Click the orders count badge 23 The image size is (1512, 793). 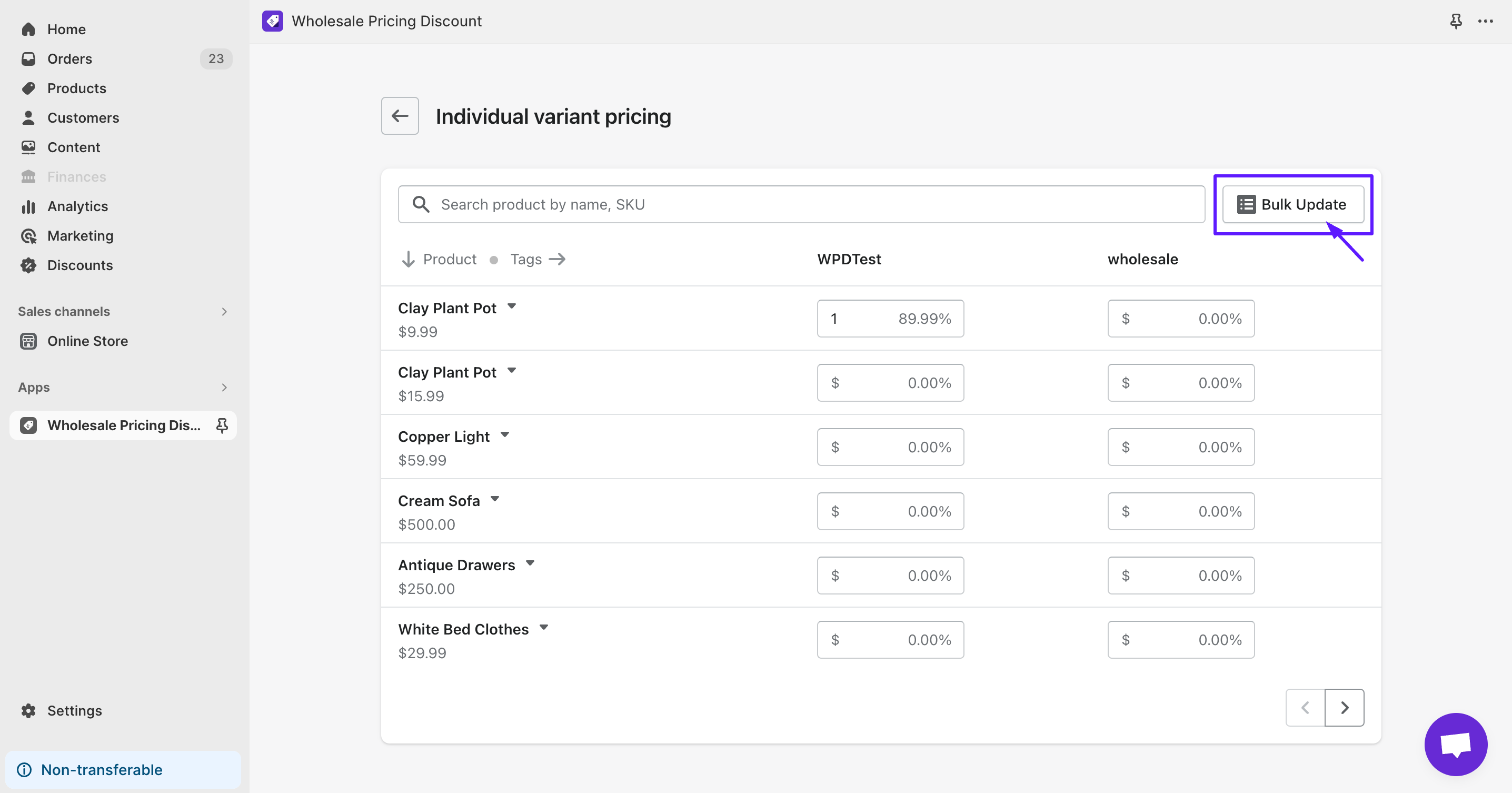click(216, 58)
